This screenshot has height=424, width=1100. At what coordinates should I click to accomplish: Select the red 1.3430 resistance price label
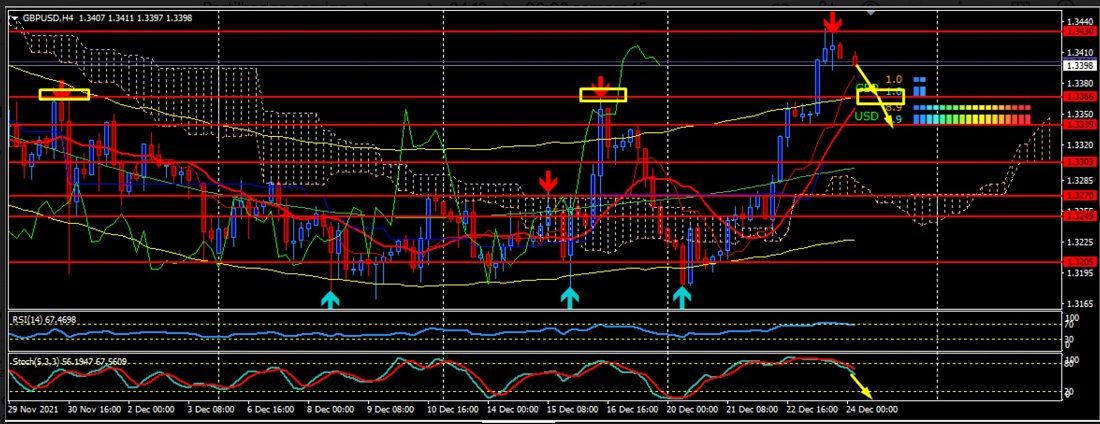(x=1080, y=32)
